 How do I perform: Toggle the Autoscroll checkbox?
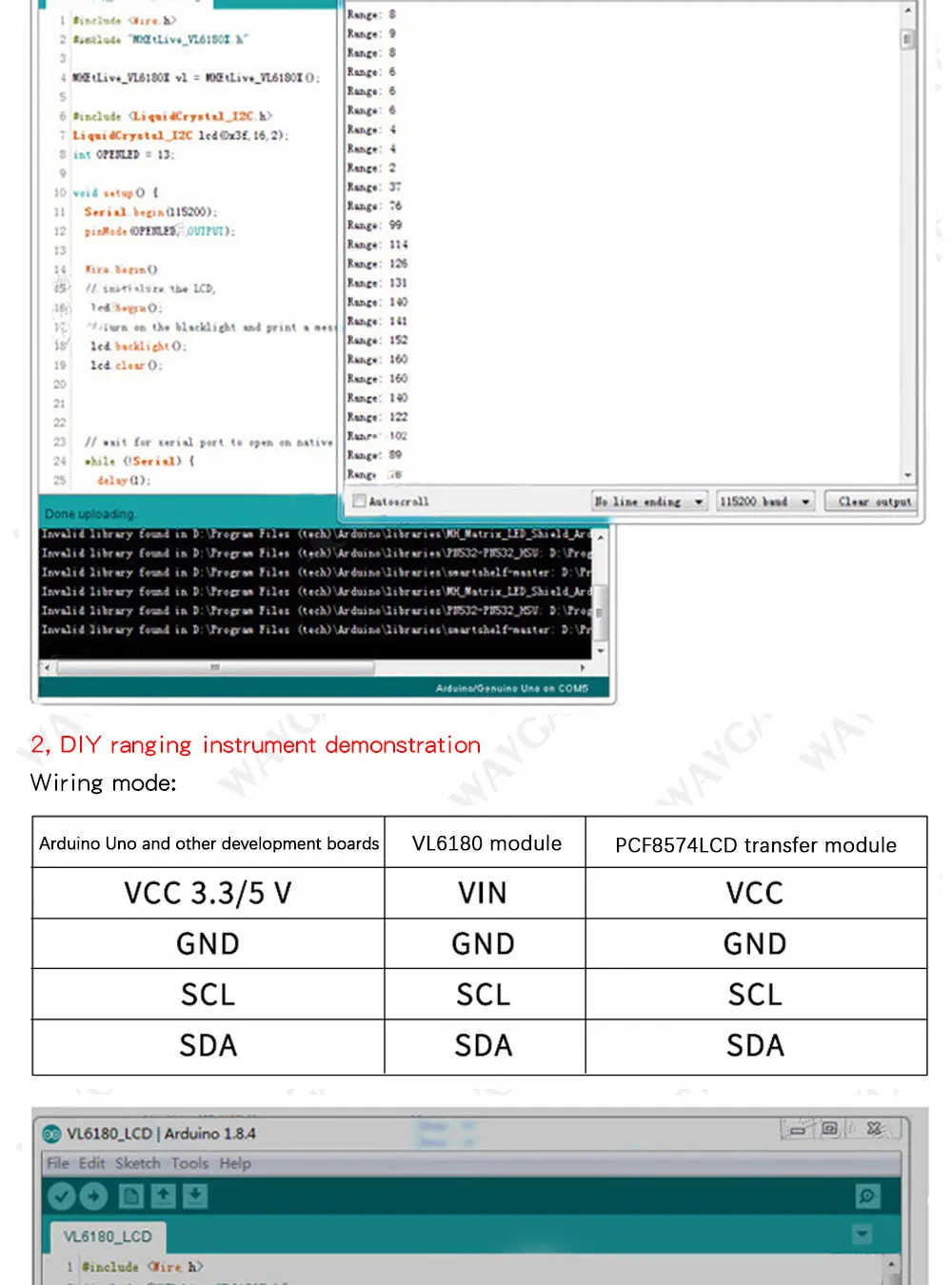coord(359,501)
